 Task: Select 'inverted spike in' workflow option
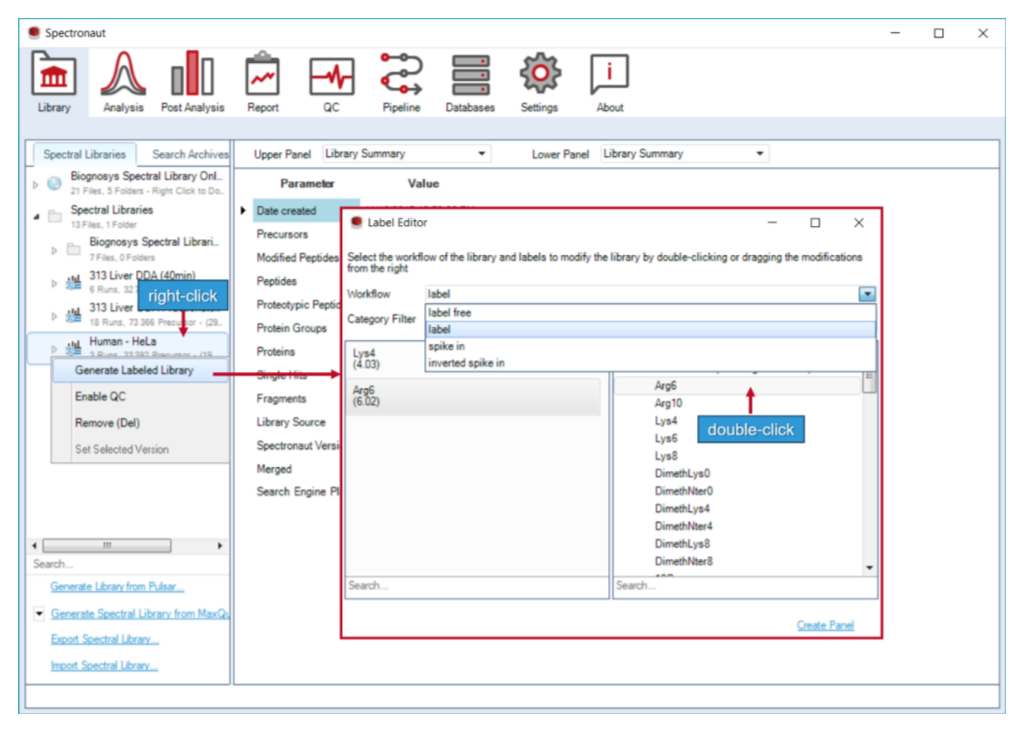click(x=650, y=363)
